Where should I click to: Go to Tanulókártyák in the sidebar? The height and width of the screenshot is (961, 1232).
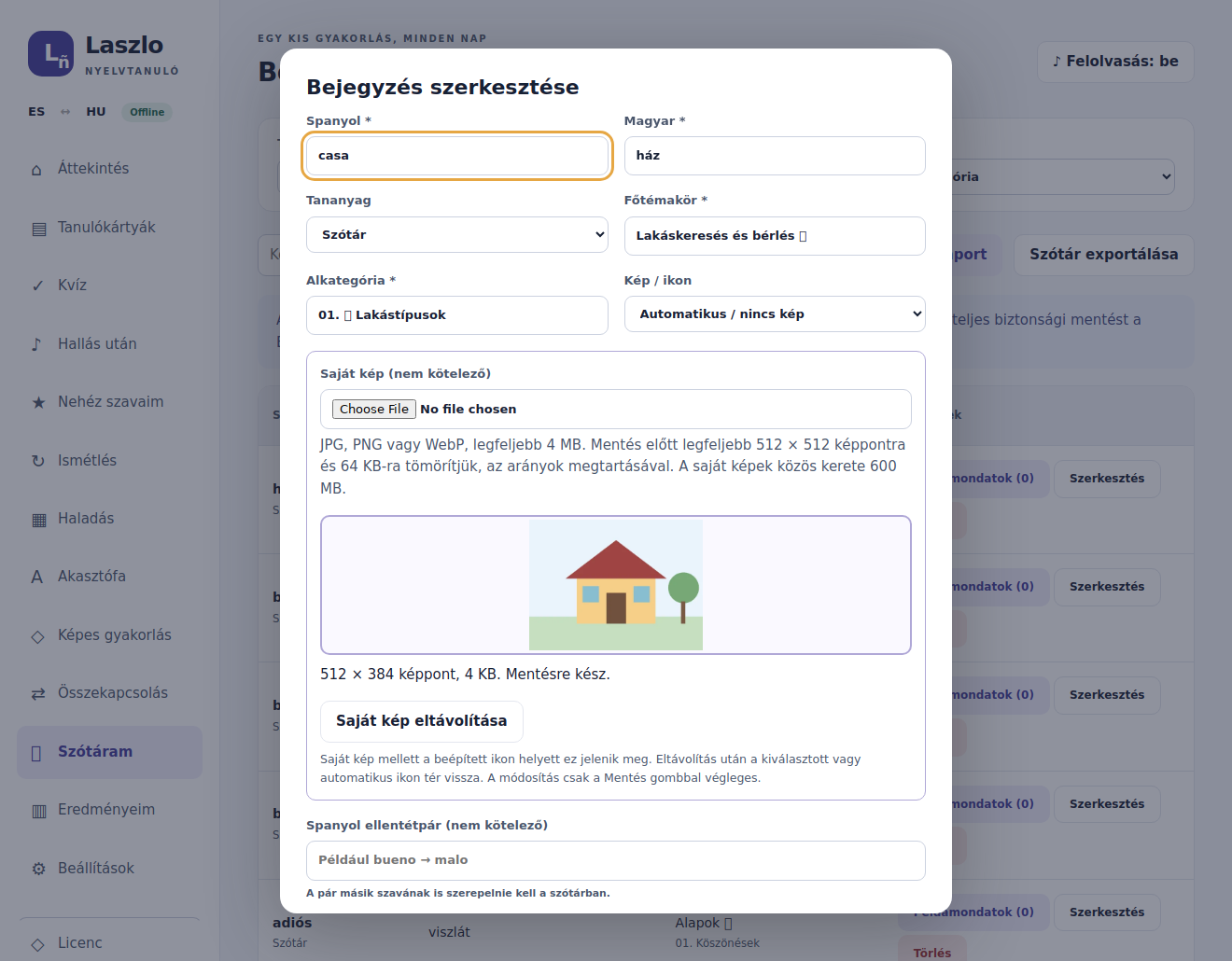pyautogui.click(x=109, y=228)
